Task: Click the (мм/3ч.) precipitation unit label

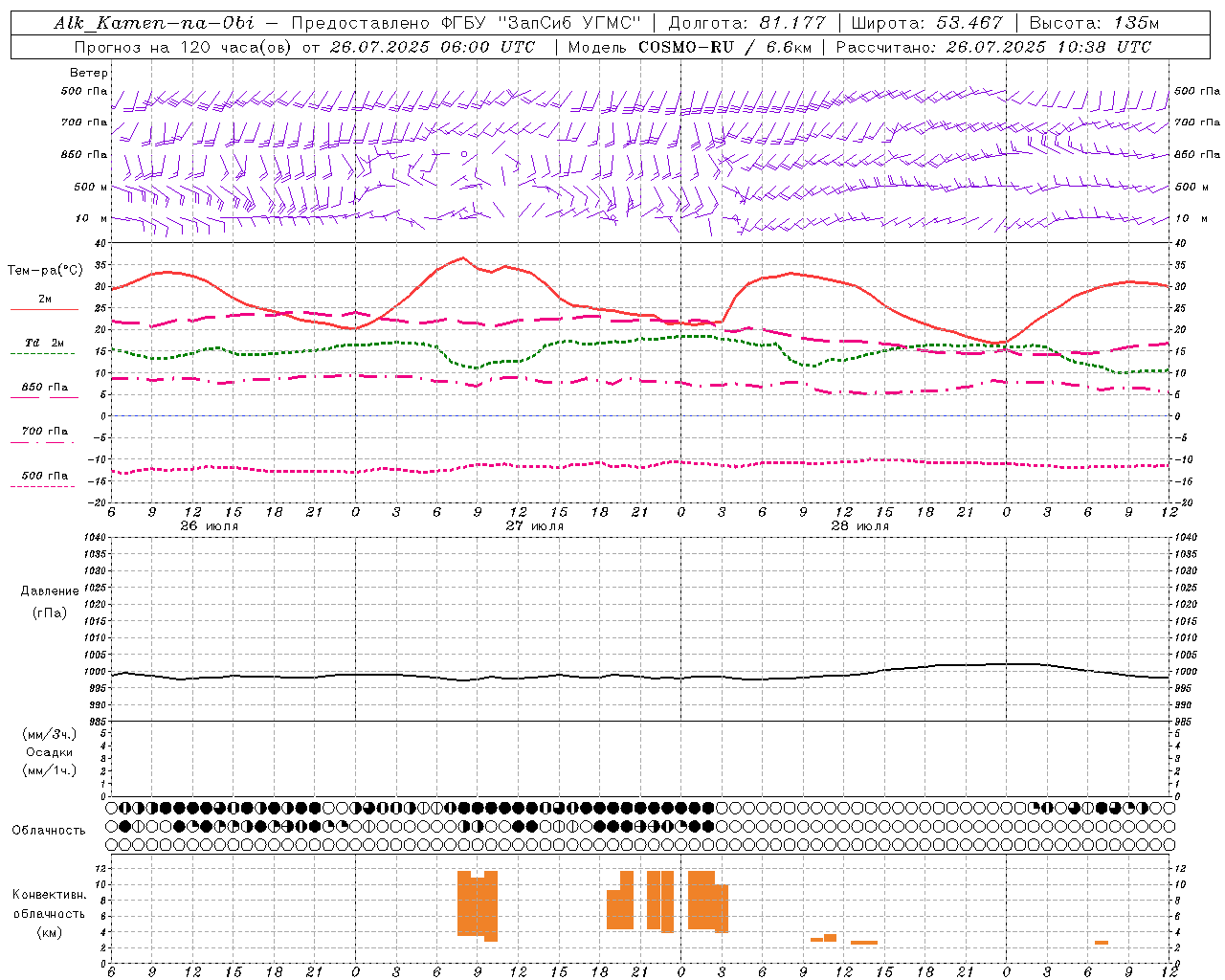Action: [x=50, y=734]
